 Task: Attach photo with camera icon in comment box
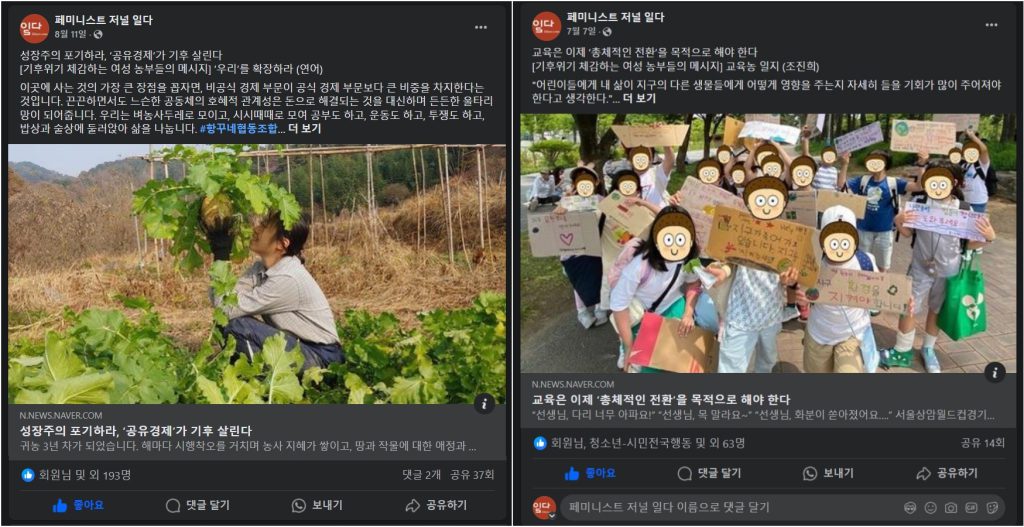tap(951, 507)
